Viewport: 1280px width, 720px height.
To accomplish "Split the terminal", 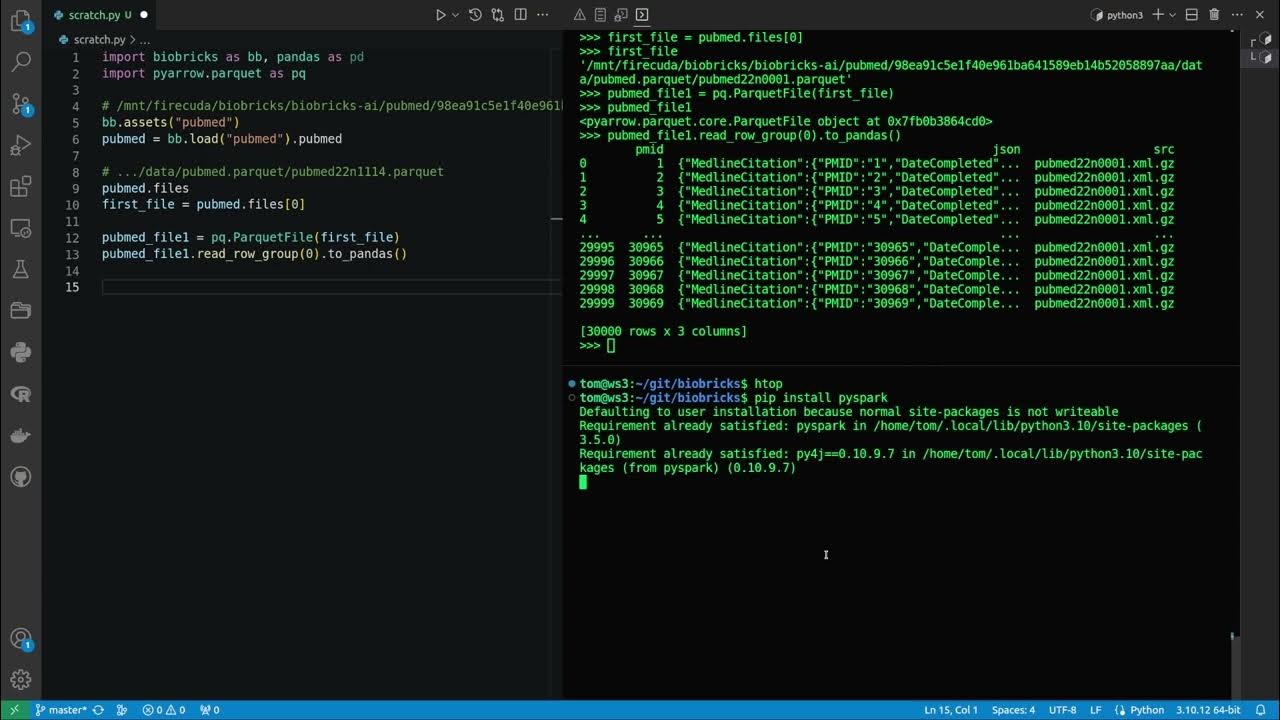I will 1191,15.
